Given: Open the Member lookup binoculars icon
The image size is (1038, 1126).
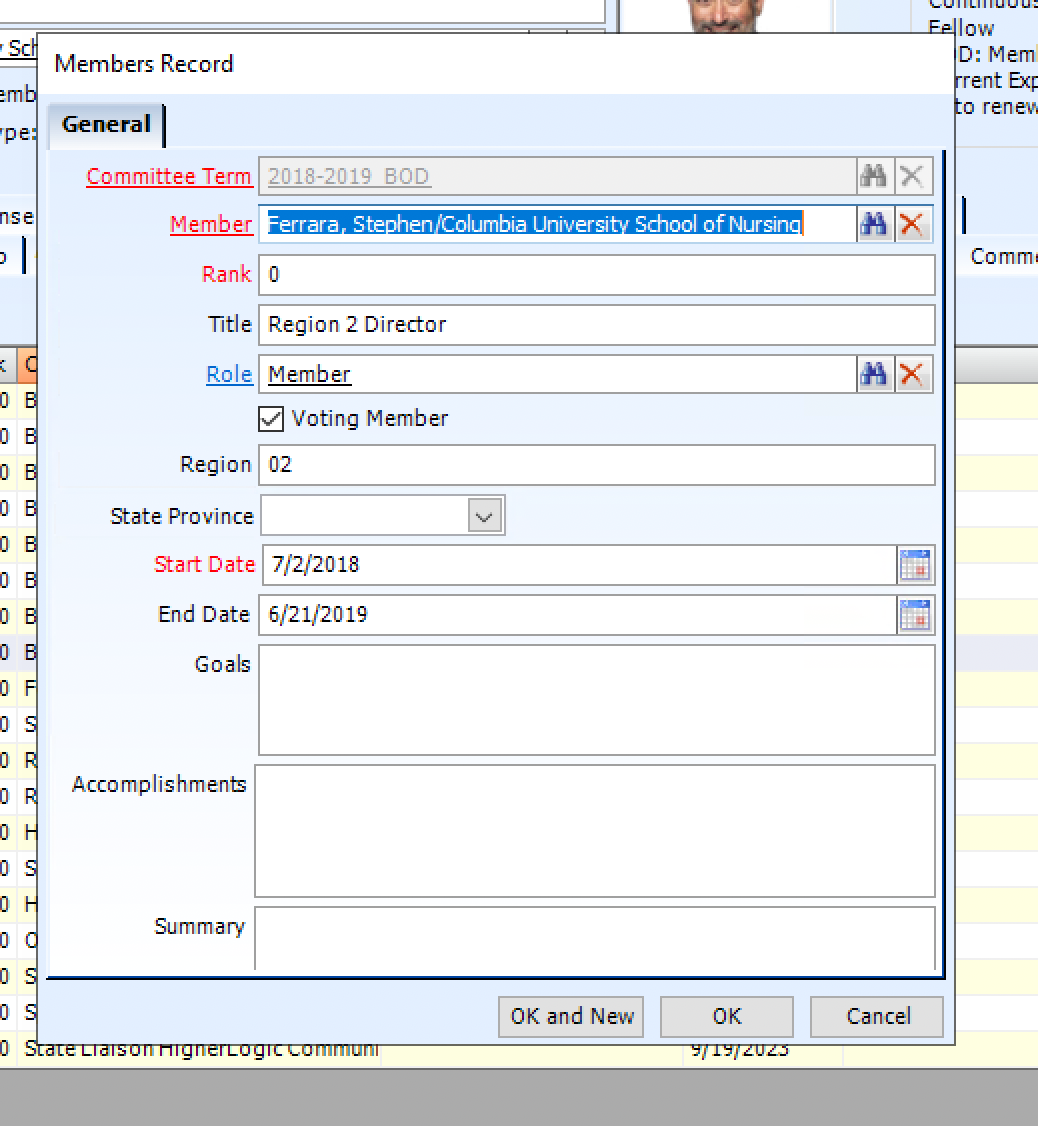Looking at the screenshot, I should (x=873, y=224).
